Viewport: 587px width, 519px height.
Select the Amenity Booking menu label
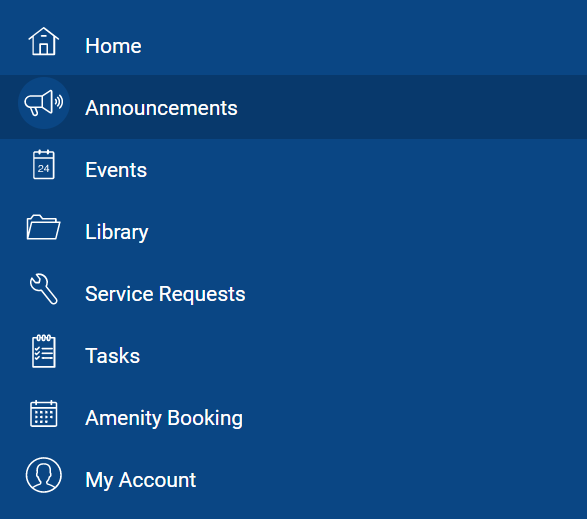click(164, 418)
